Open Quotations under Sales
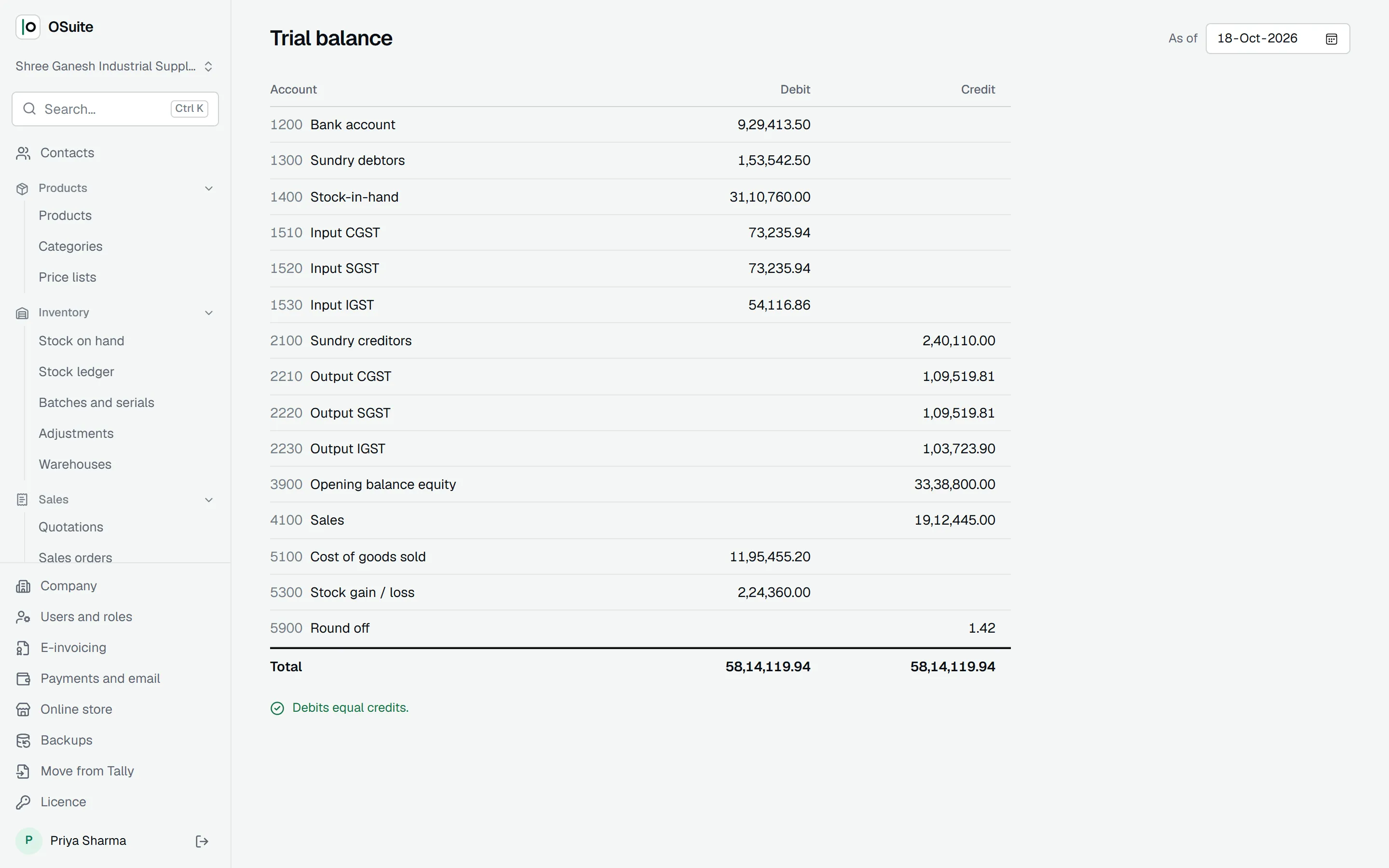 click(x=70, y=527)
